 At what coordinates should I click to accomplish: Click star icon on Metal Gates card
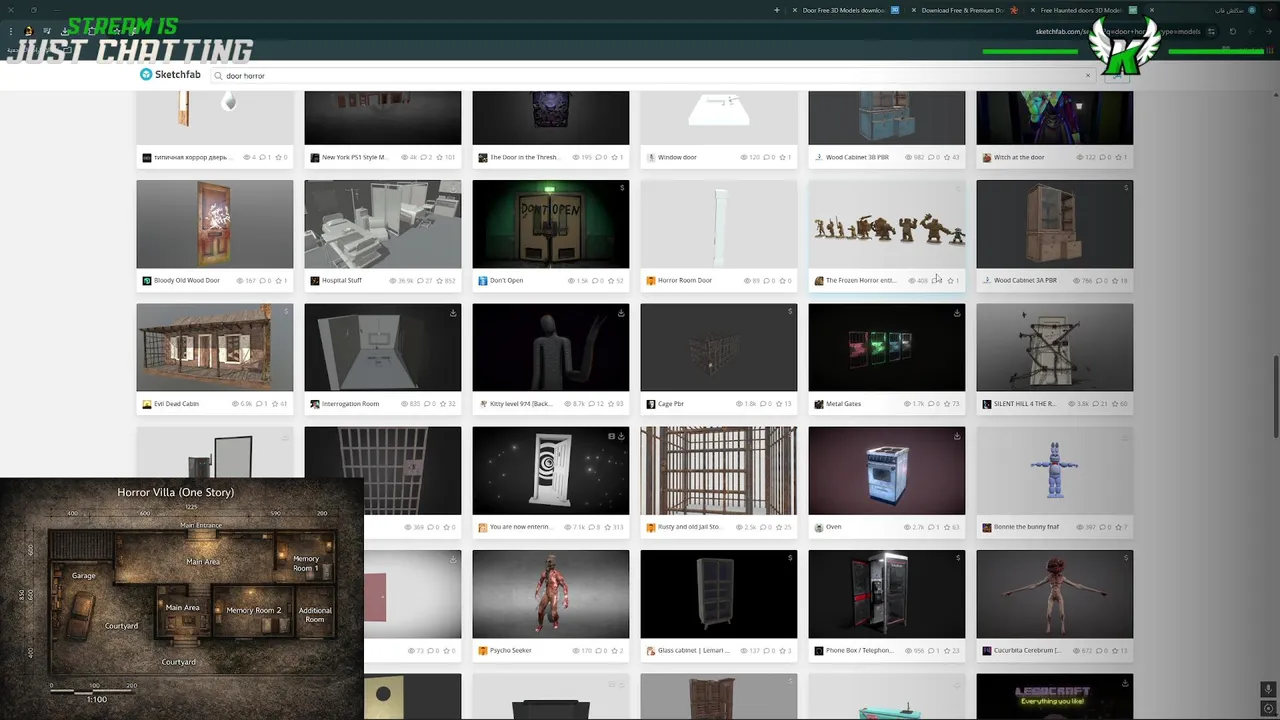coord(947,404)
